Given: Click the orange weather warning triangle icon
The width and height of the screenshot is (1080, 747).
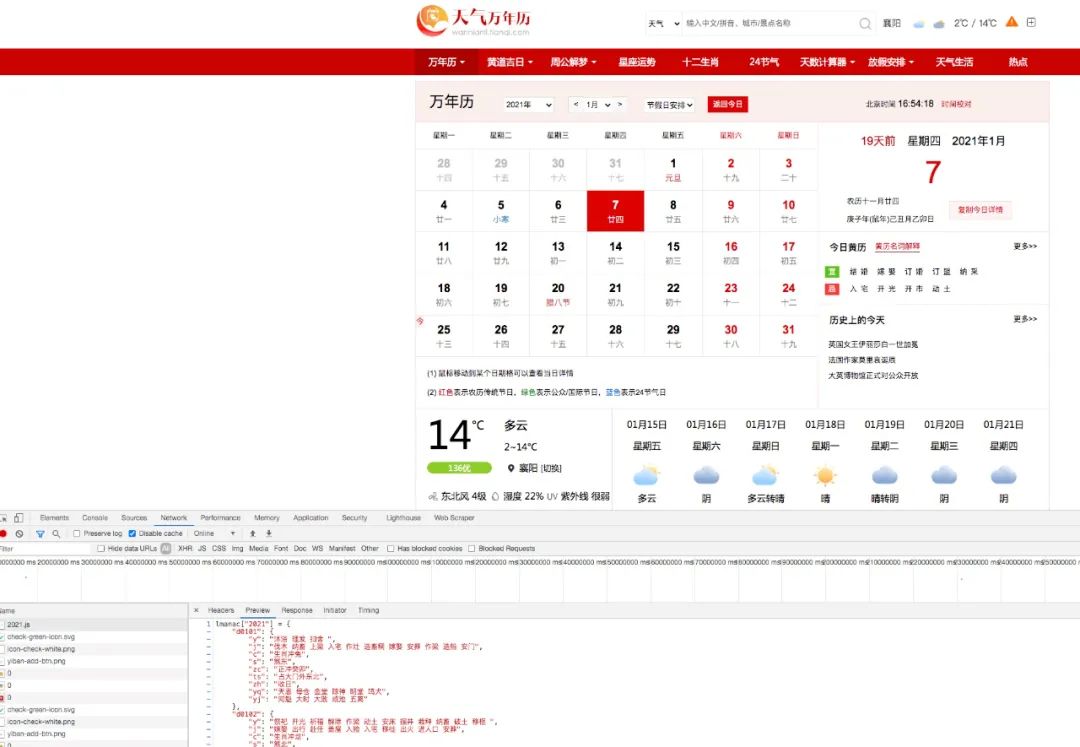Looking at the screenshot, I should (1012, 22).
